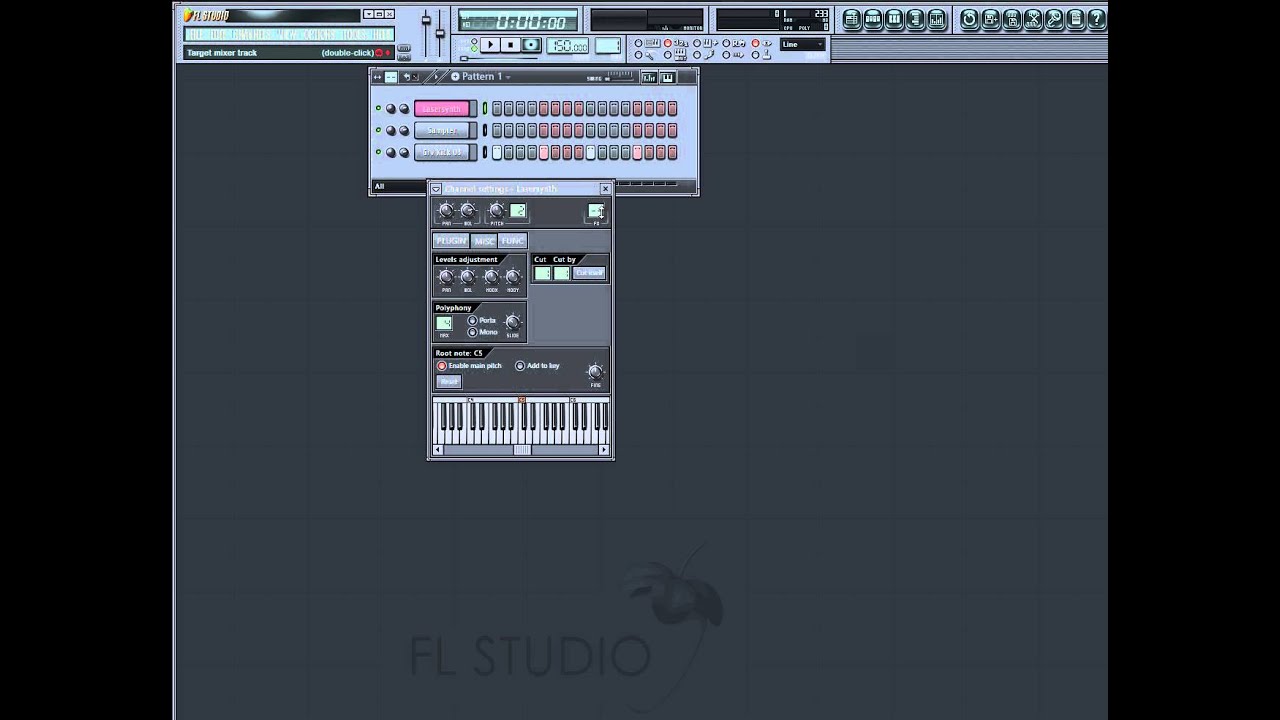Open the Piano Roll toolbar icon
This screenshot has width=1280, height=720.
tap(894, 19)
